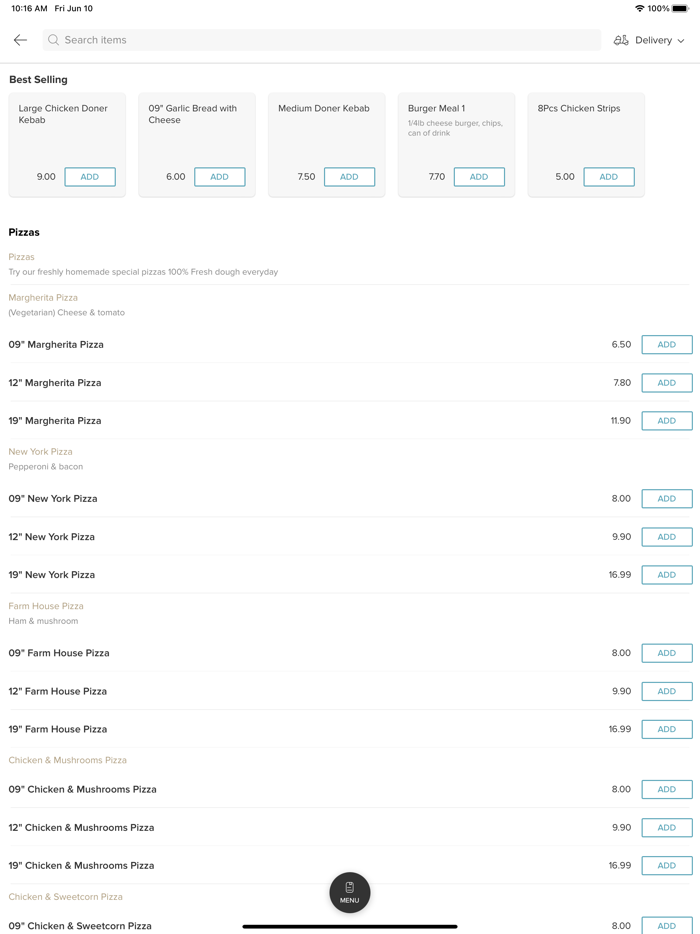Add 12" Farm House Pizza
This screenshot has height=934, width=700.
tap(667, 691)
